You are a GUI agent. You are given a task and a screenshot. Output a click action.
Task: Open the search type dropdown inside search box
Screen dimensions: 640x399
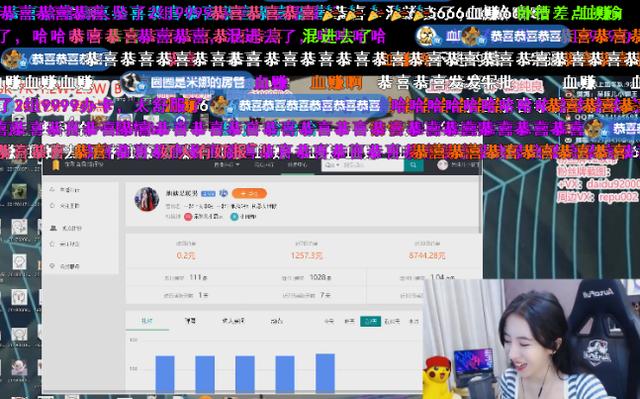coord(331,165)
